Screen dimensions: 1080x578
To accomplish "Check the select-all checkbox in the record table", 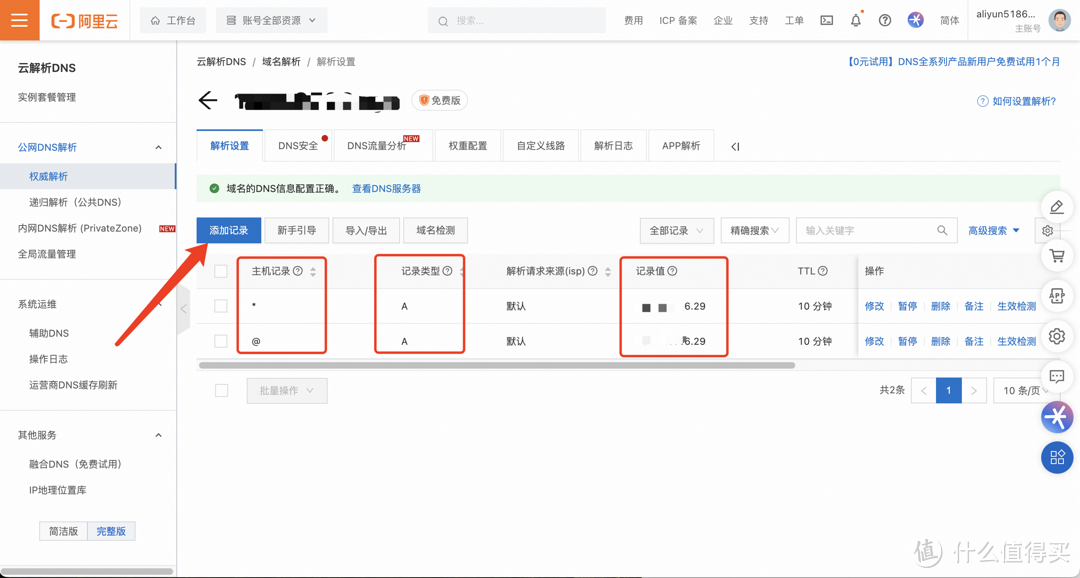I will tap(221, 270).
